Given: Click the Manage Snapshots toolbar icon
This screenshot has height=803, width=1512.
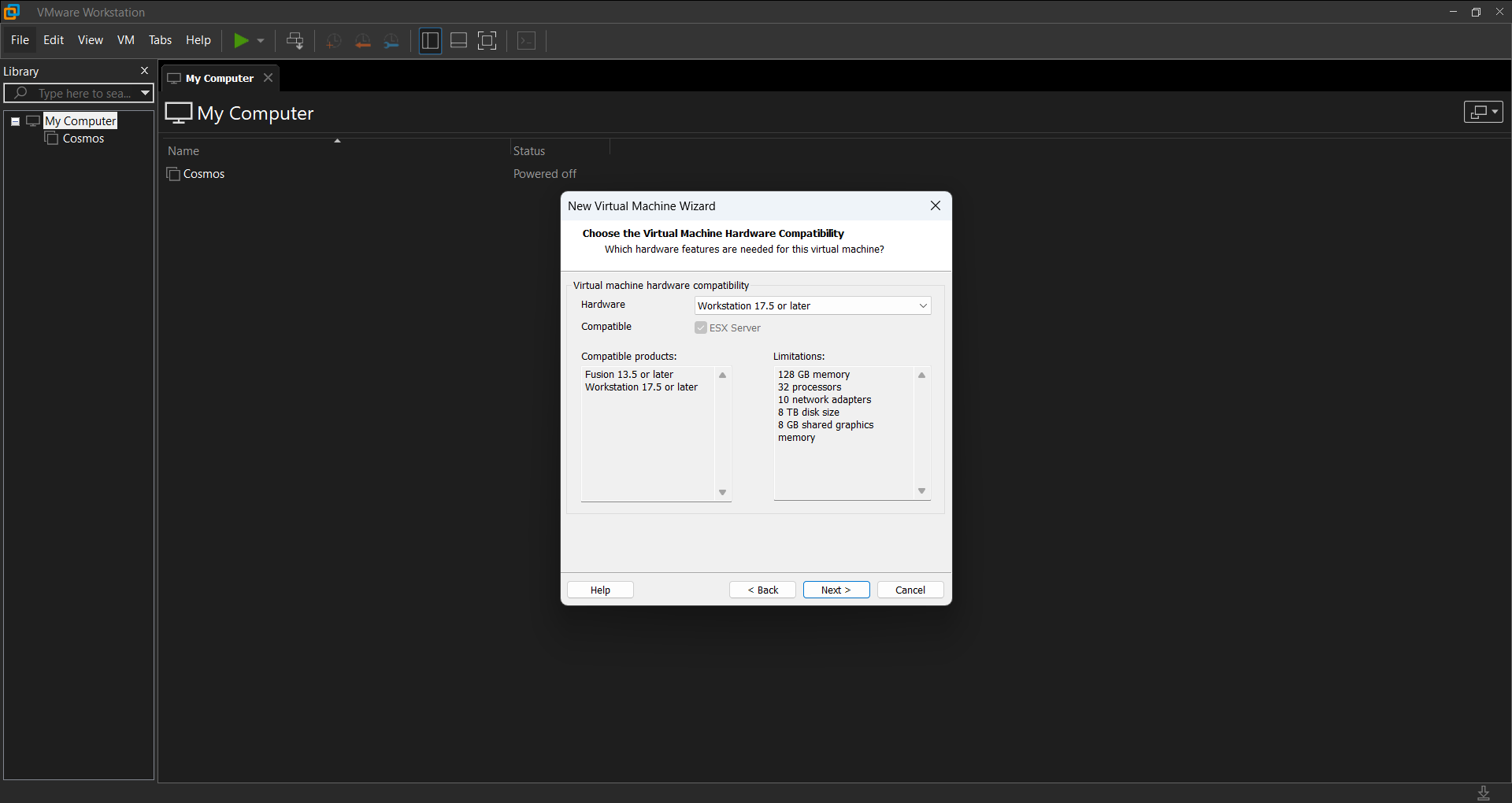Looking at the screenshot, I should [391, 41].
